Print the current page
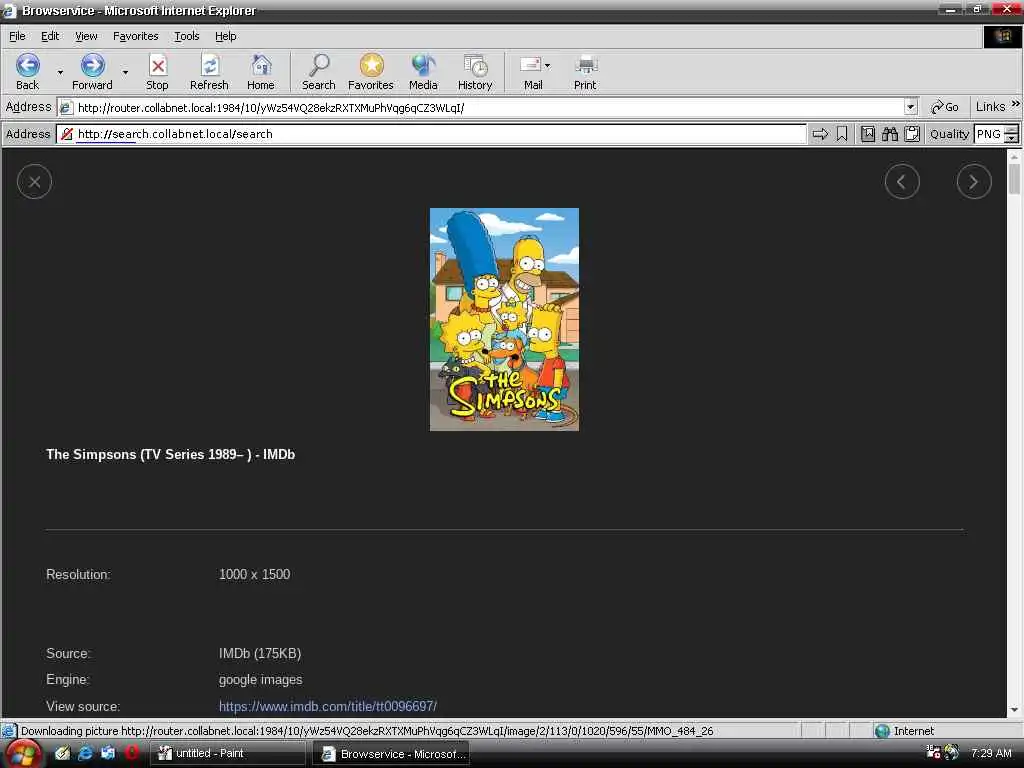The image size is (1024, 768). [585, 72]
